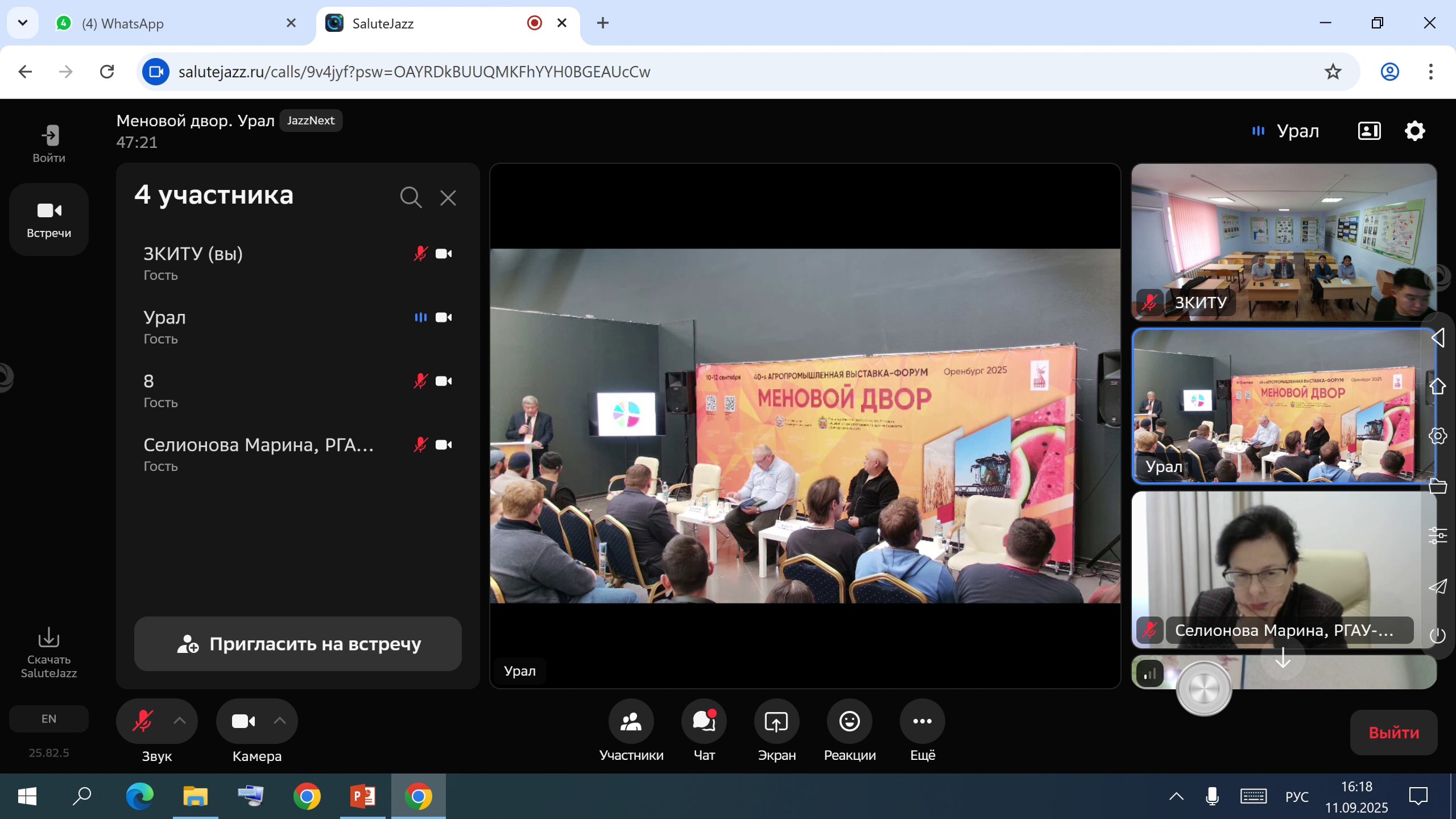Open the Reactions smiley menu
1456x819 pixels.
coord(849,721)
